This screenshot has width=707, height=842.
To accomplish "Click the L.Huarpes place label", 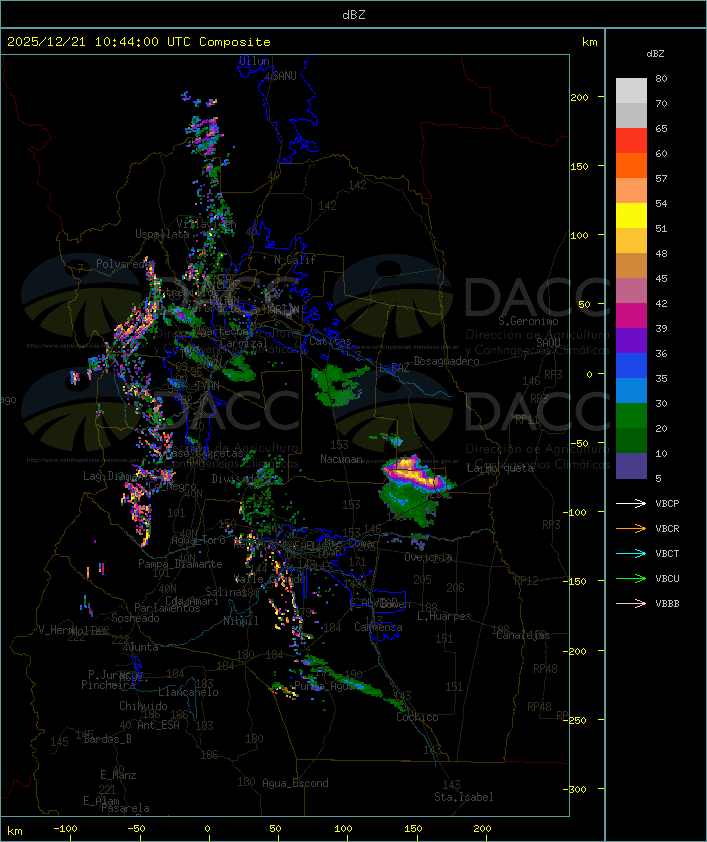I will 444,616.
